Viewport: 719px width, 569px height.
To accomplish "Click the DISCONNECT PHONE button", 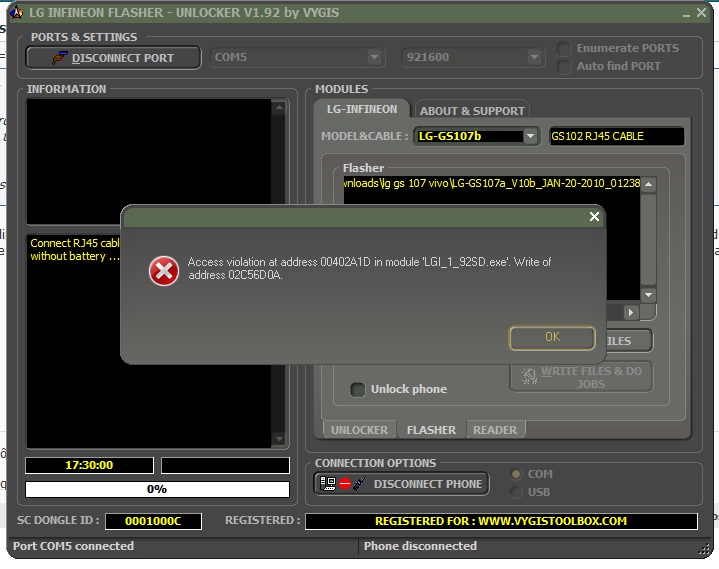I will pyautogui.click(x=401, y=484).
